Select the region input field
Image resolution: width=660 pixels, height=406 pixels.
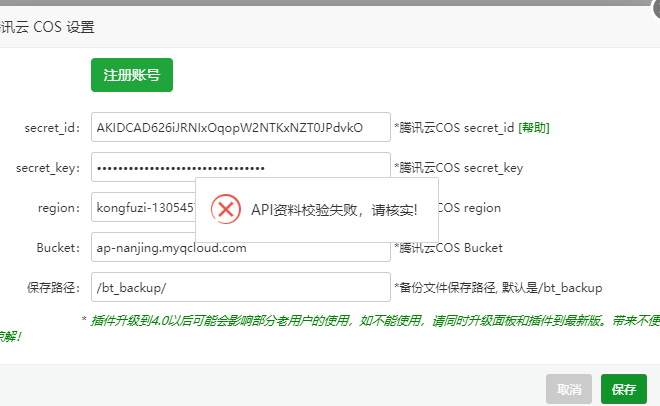pos(143,207)
